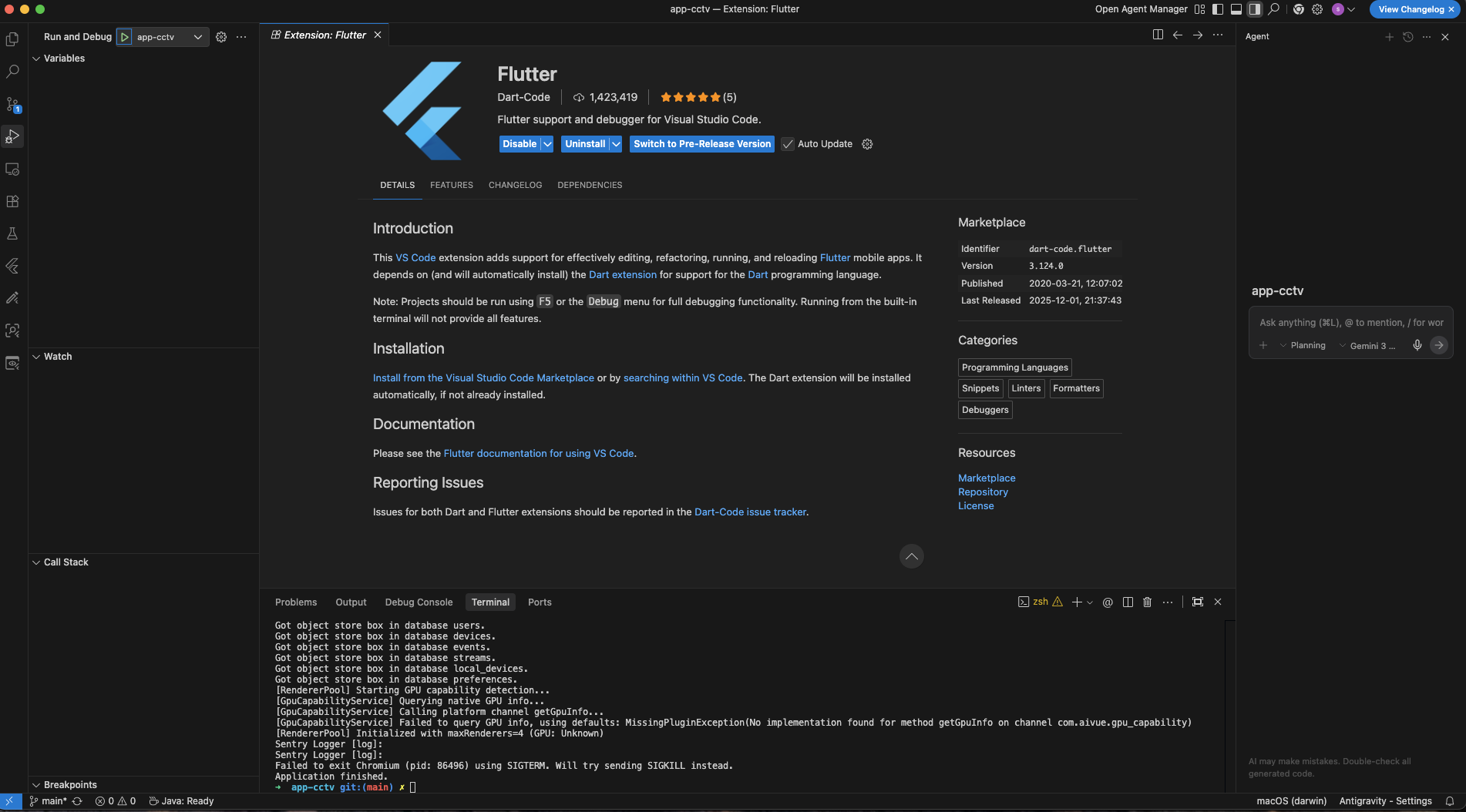Click the remote window status bar icon
The width and height of the screenshot is (1466, 812).
pyautogui.click(x=9, y=801)
